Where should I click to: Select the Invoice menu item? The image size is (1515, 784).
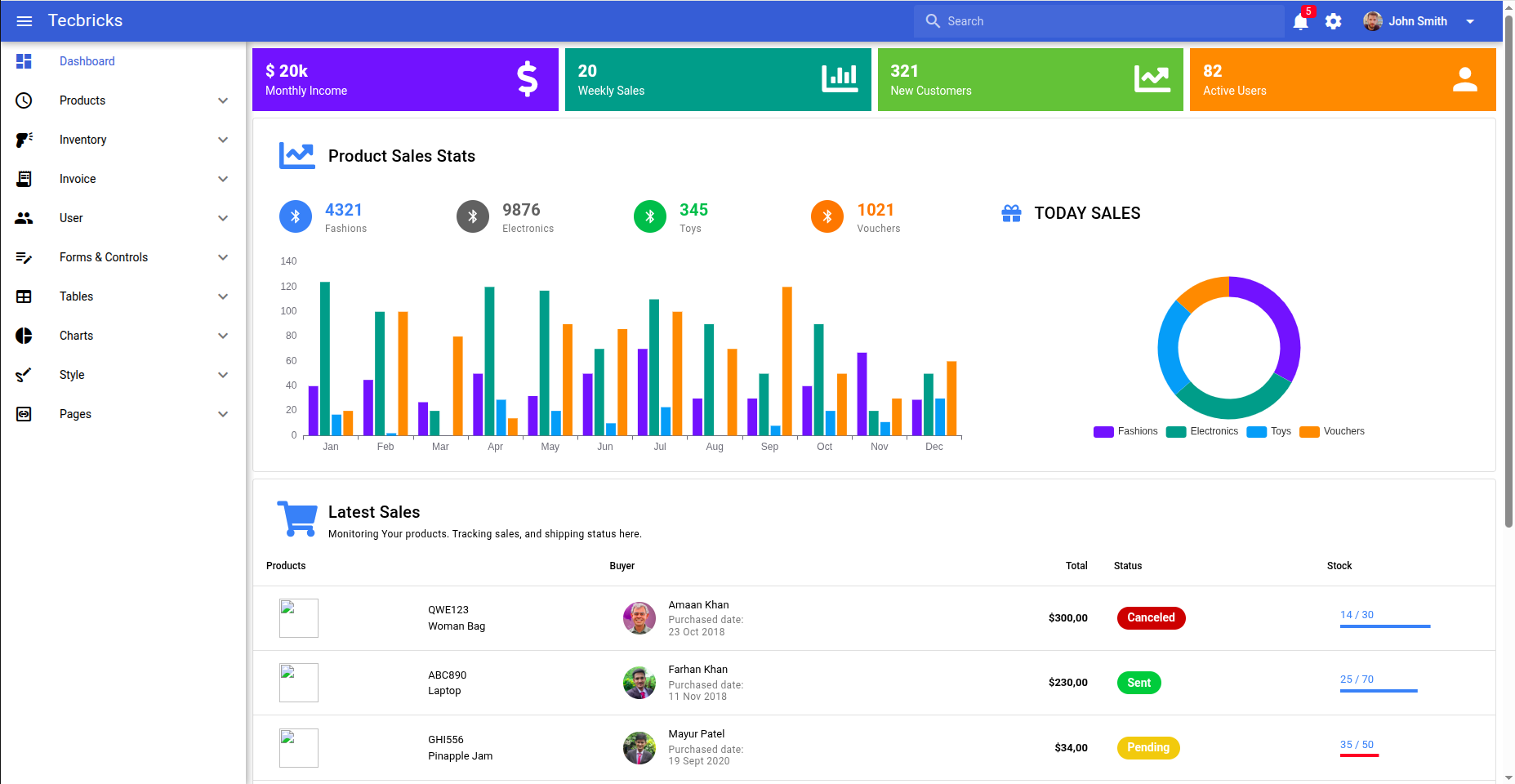click(x=123, y=179)
